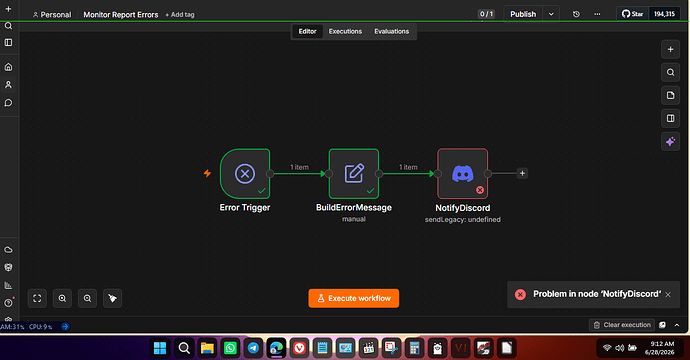
Task: Click the plus icon atop the left sidebar
Action: pos(8,9)
